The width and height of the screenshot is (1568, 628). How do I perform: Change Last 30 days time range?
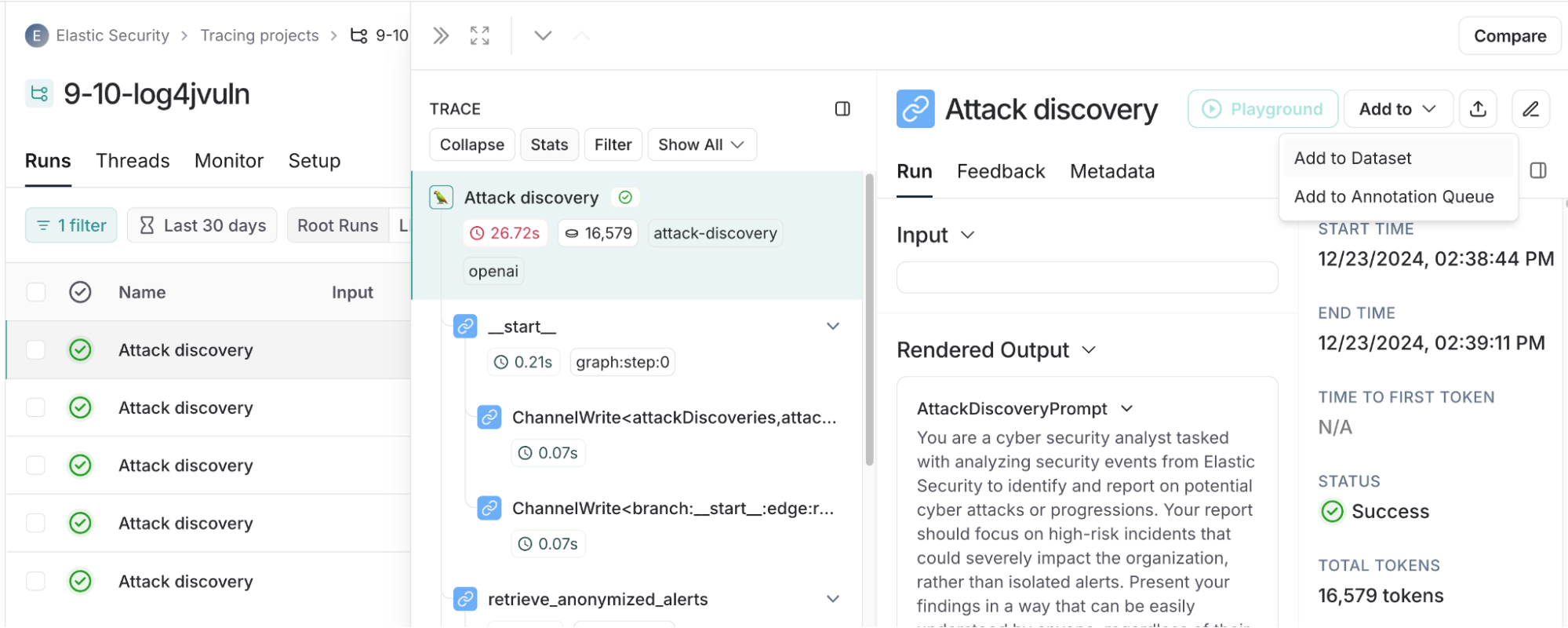coord(202,225)
